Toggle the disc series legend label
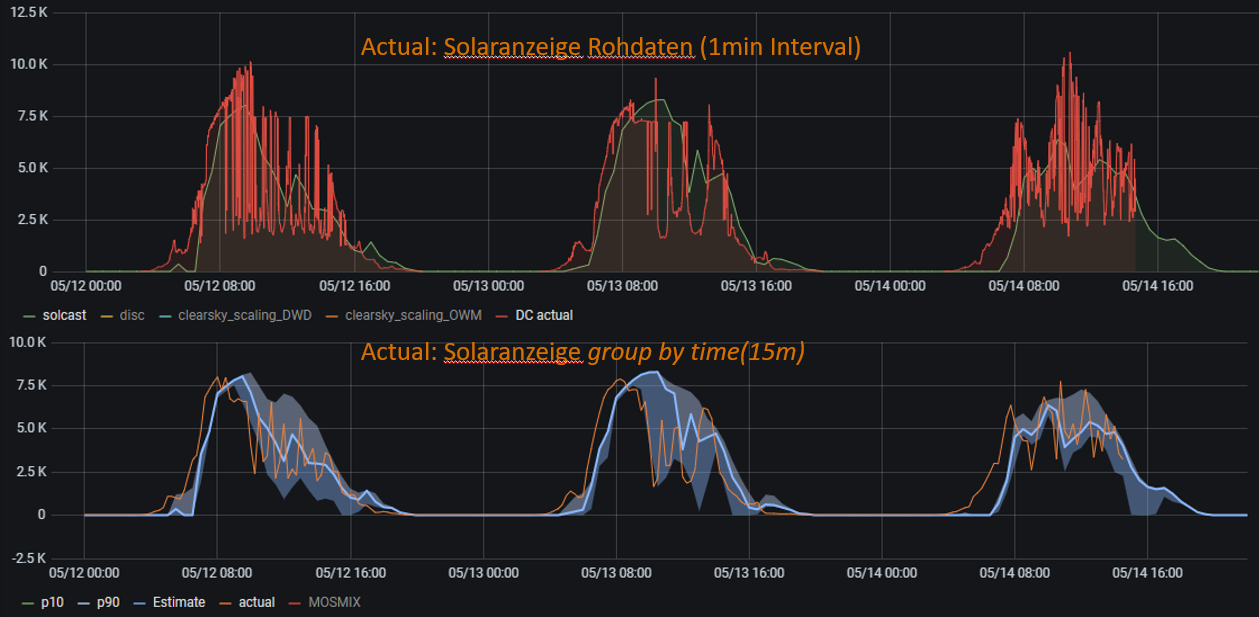Image resolution: width=1259 pixels, height=617 pixels. (x=131, y=315)
